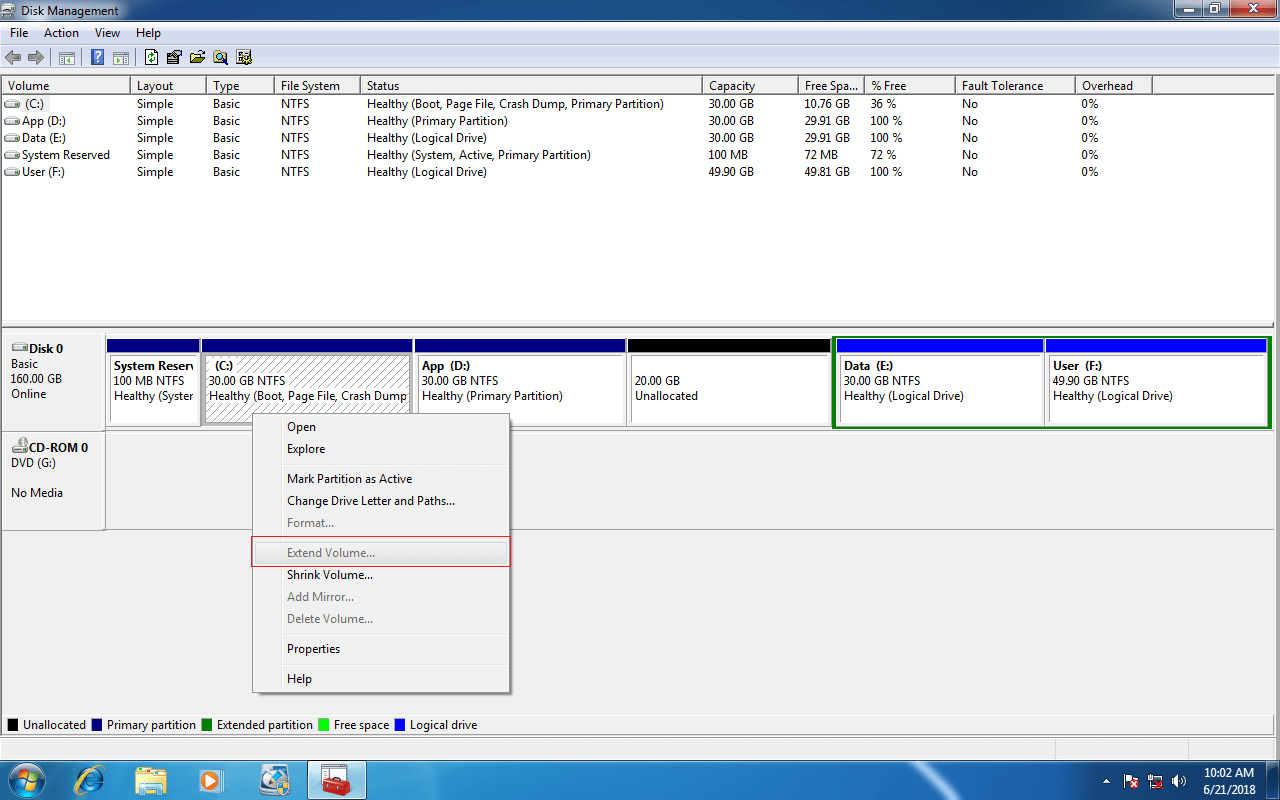The width and height of the screenshot is (1280, 800).
Task: Open Windows Media Player from the taskbar
Action: pyautogui.click(x=212, y=780)
